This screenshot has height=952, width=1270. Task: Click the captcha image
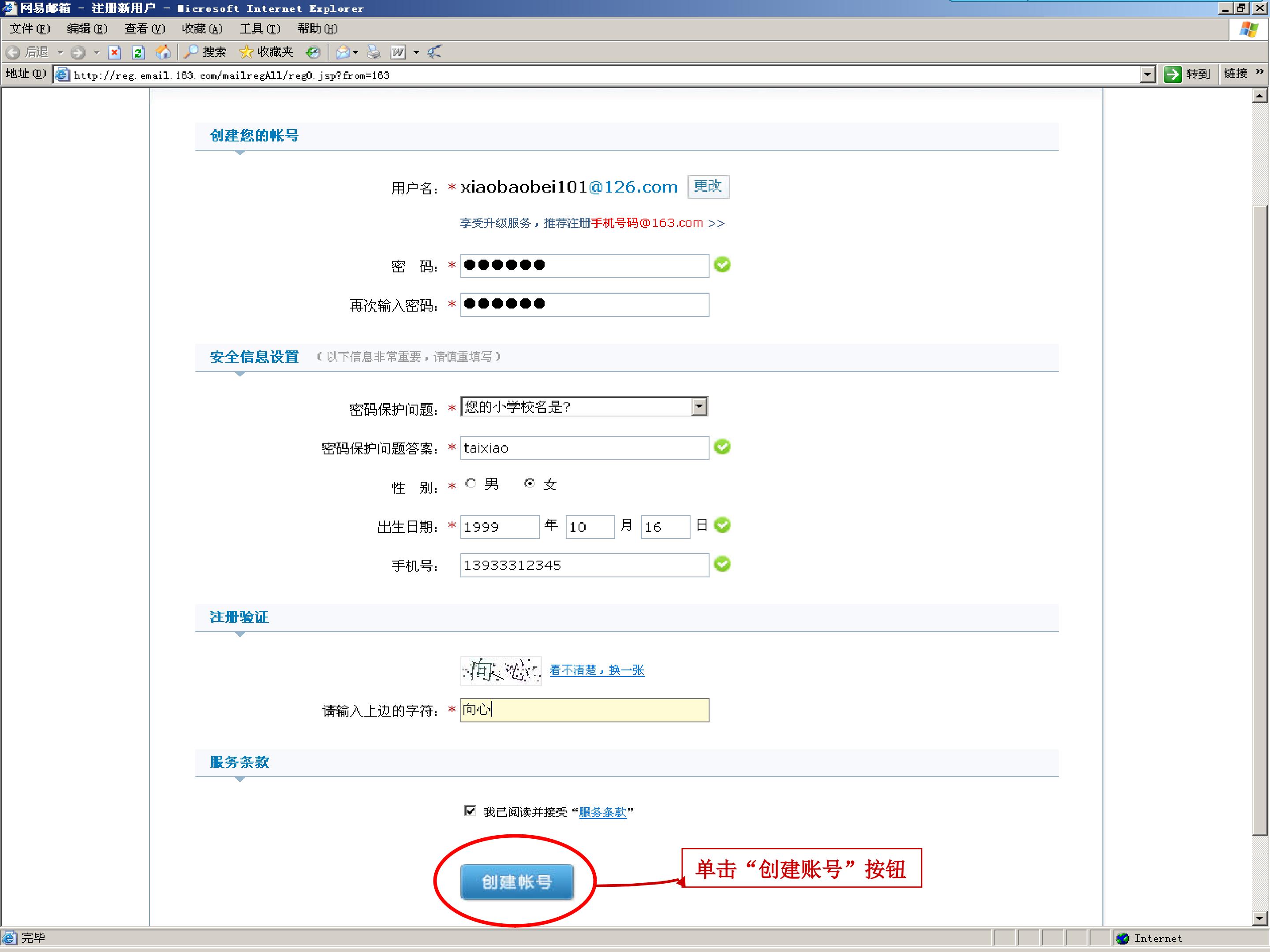pyautogui.click(x=501, y=671)
